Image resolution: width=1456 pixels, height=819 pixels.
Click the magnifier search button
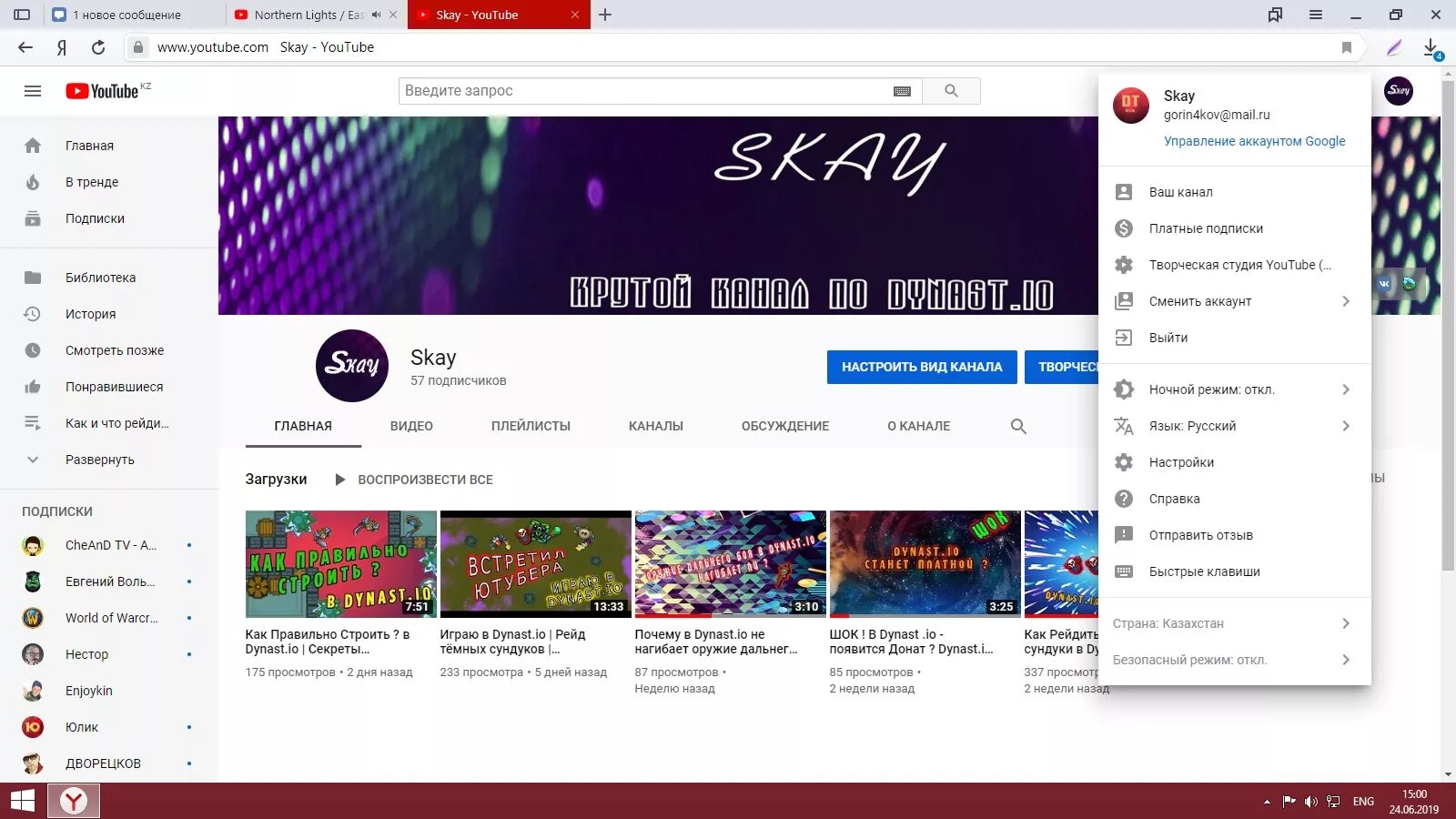[x=951, y=91]
